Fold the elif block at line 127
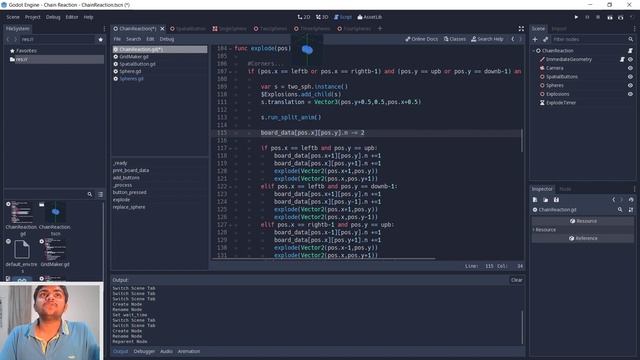 tap(231, 225)
